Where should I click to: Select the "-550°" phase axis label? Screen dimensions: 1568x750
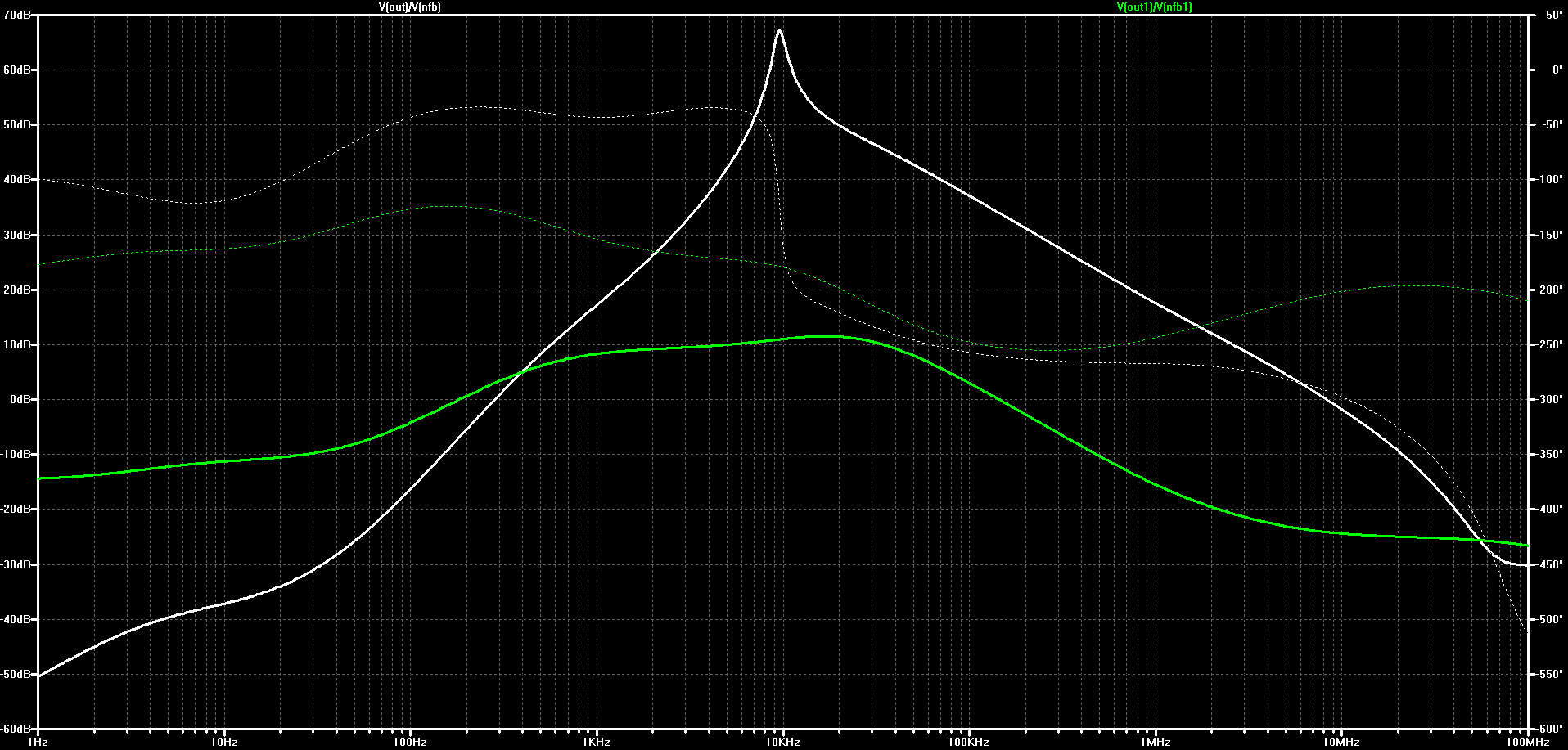pyautogui.click(x=1551, y=674)
